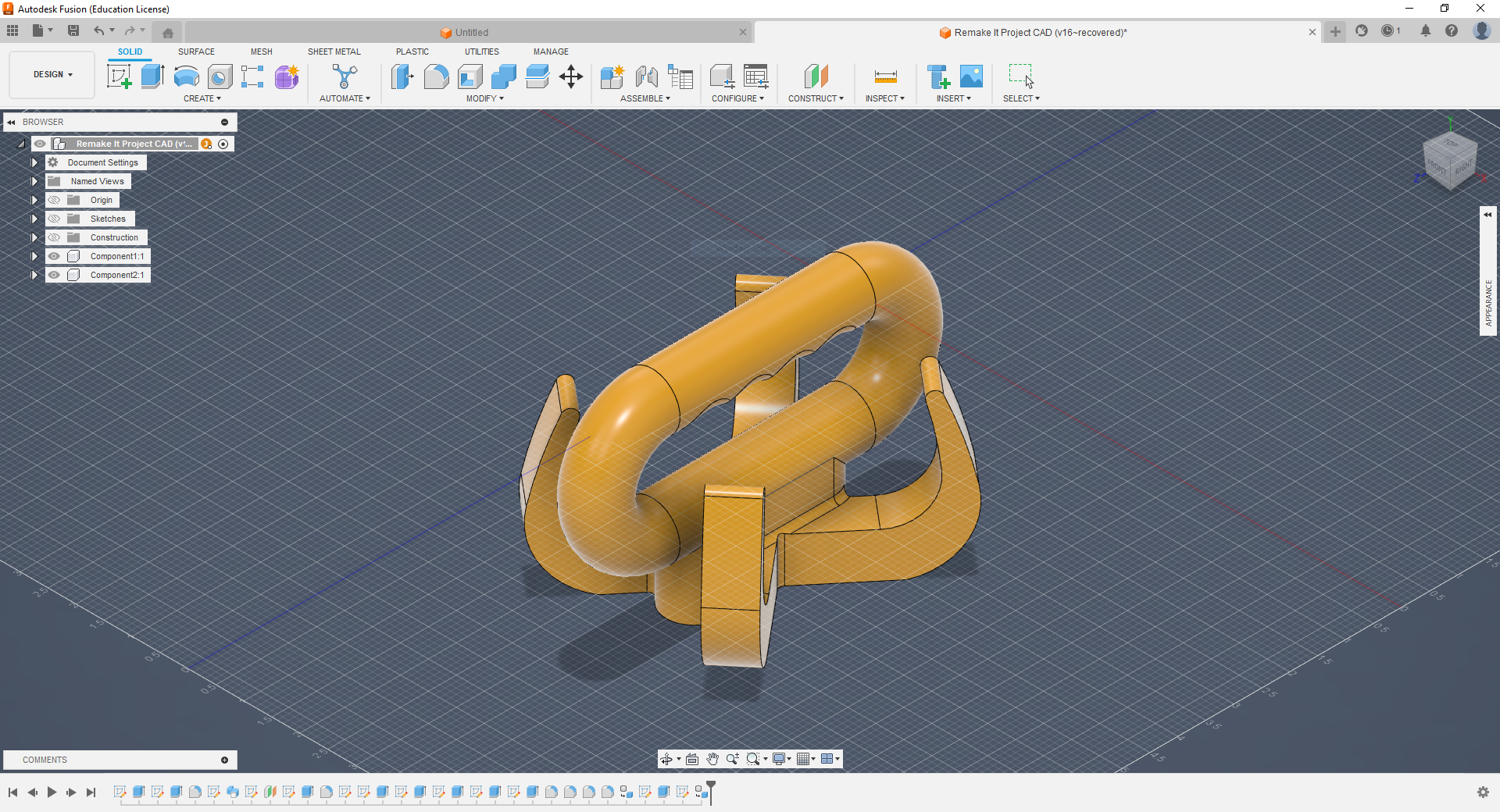
Task: Select the Insert Canvas image tool
Action: click(971, 77)
